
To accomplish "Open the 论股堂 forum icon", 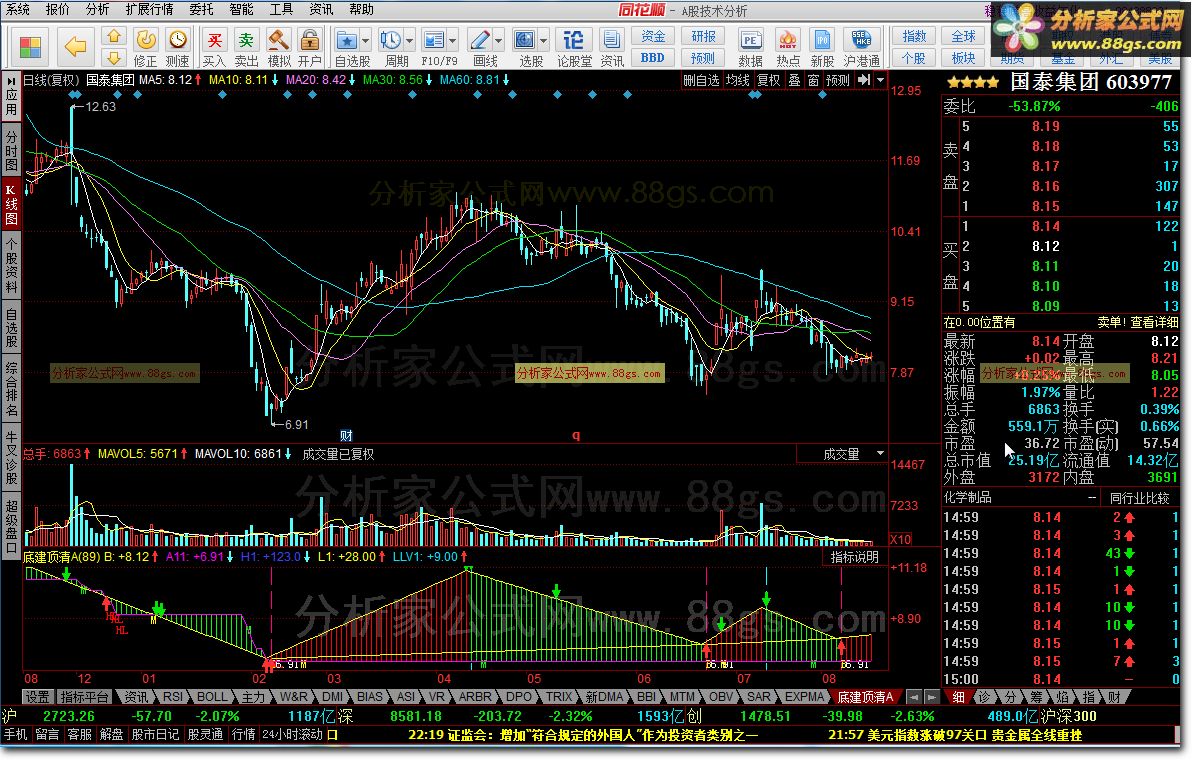I will (x=574, y=40).
